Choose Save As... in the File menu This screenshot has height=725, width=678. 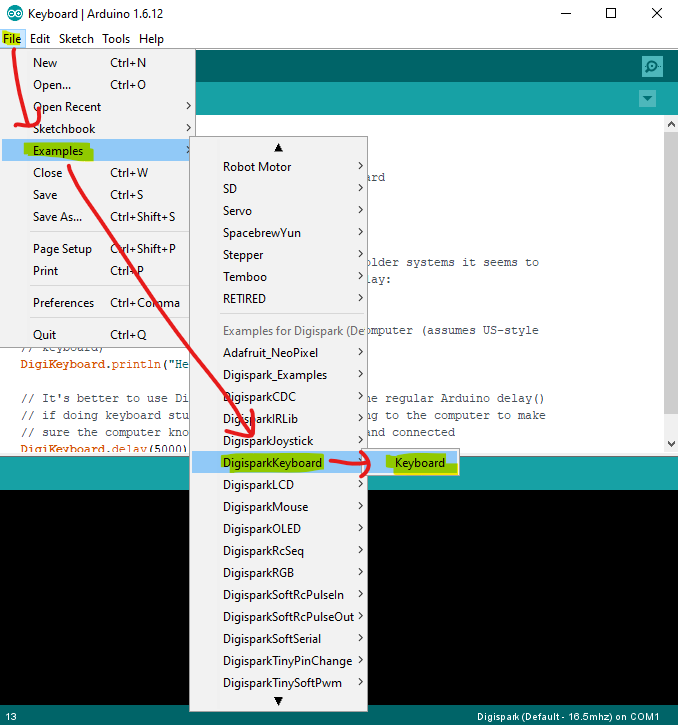tap(96, 217)
